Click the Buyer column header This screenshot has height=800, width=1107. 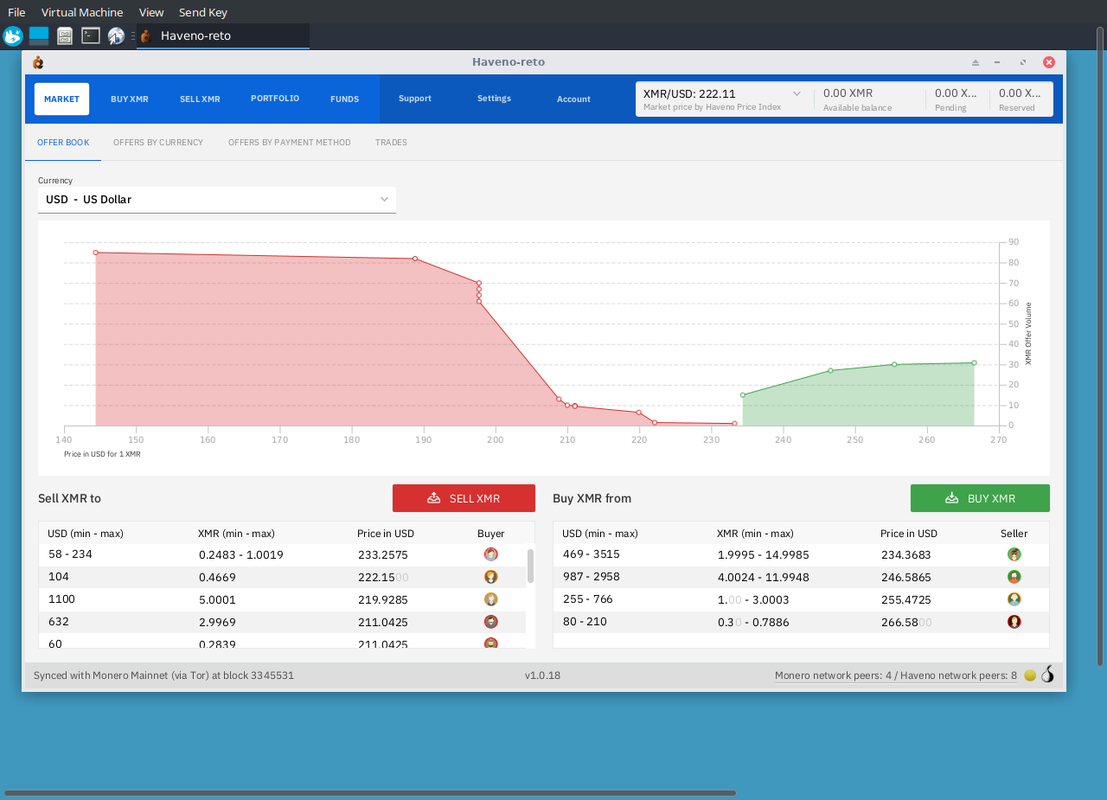491,534
